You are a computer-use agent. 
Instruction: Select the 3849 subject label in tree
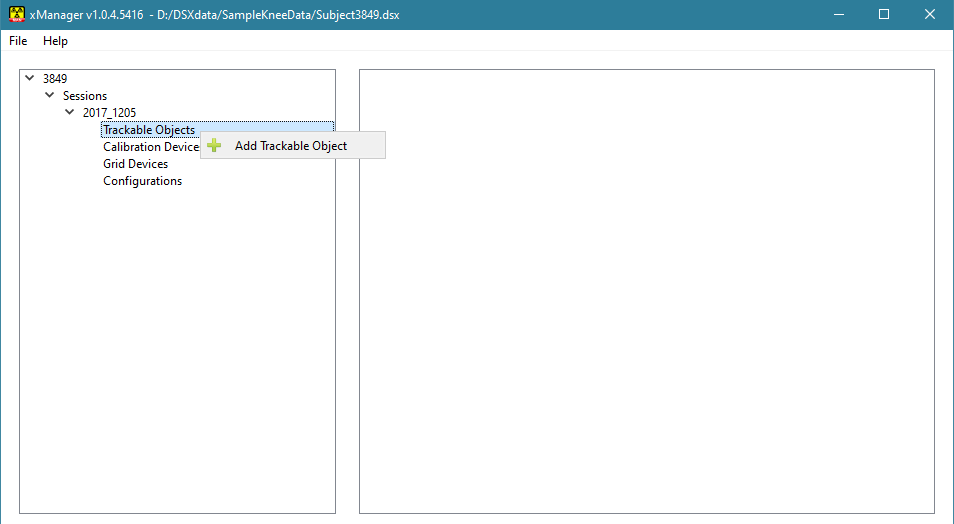point(55,78)
